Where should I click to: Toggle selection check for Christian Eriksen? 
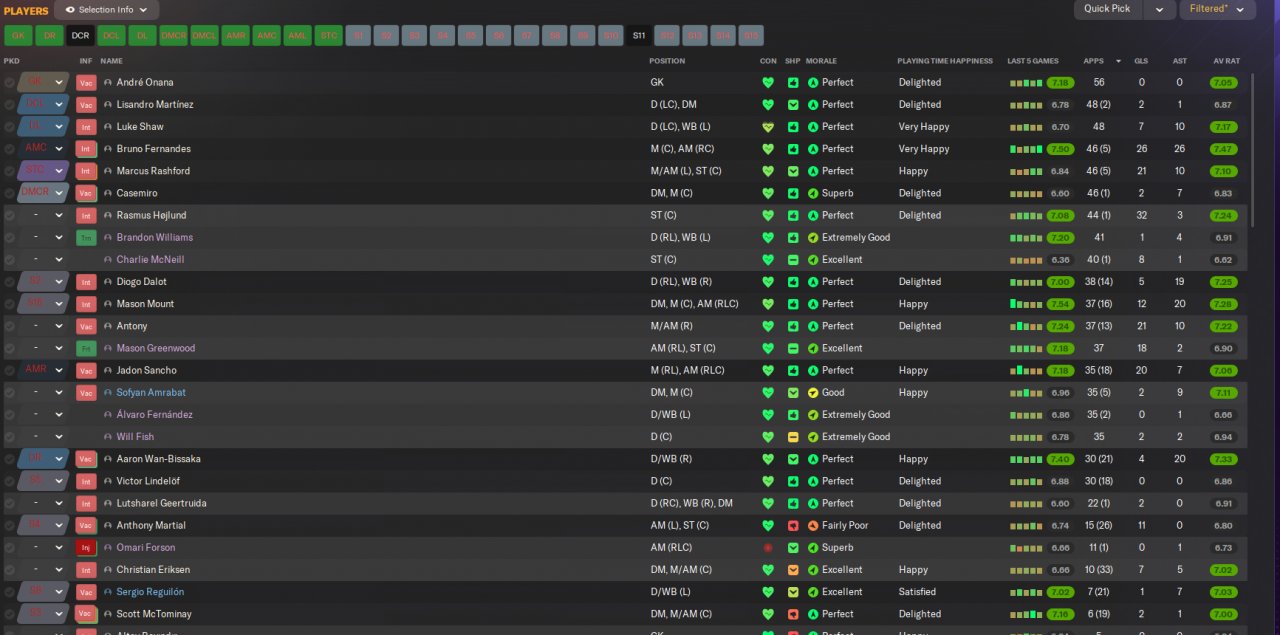[10, 570]
